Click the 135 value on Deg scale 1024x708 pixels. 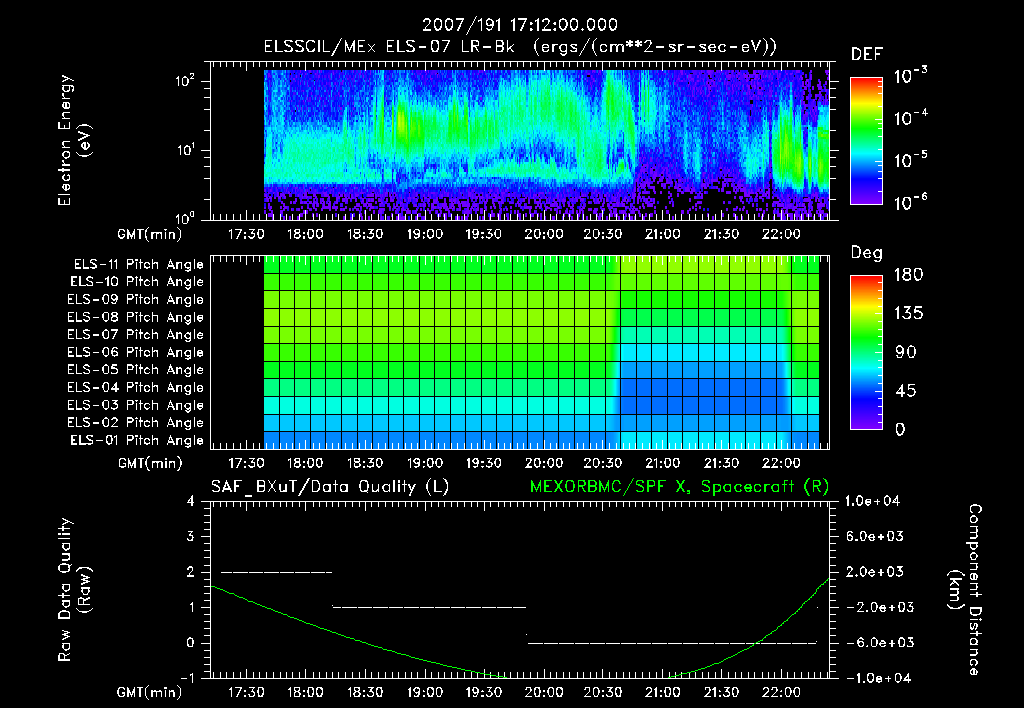coord(908,314)
